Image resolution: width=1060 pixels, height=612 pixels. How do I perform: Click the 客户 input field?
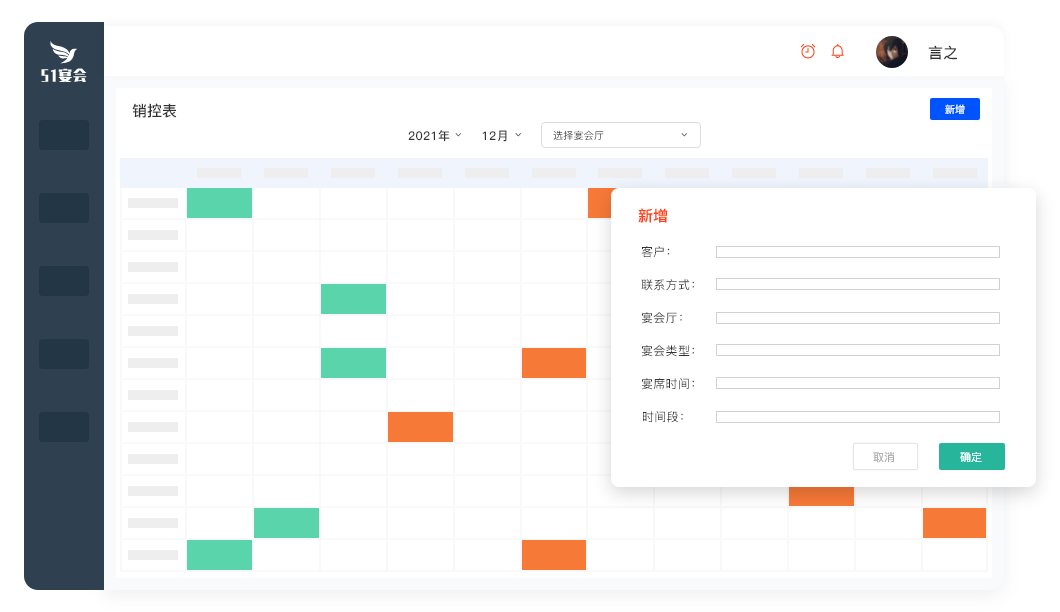[857, 252]
